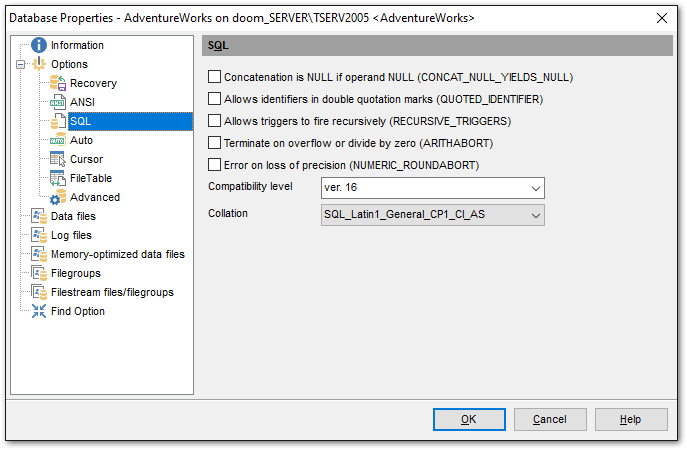Image resolution: width=687 pixels, height=450 pixels.
Task: Go to the Advanced options page
Action: 95,197
